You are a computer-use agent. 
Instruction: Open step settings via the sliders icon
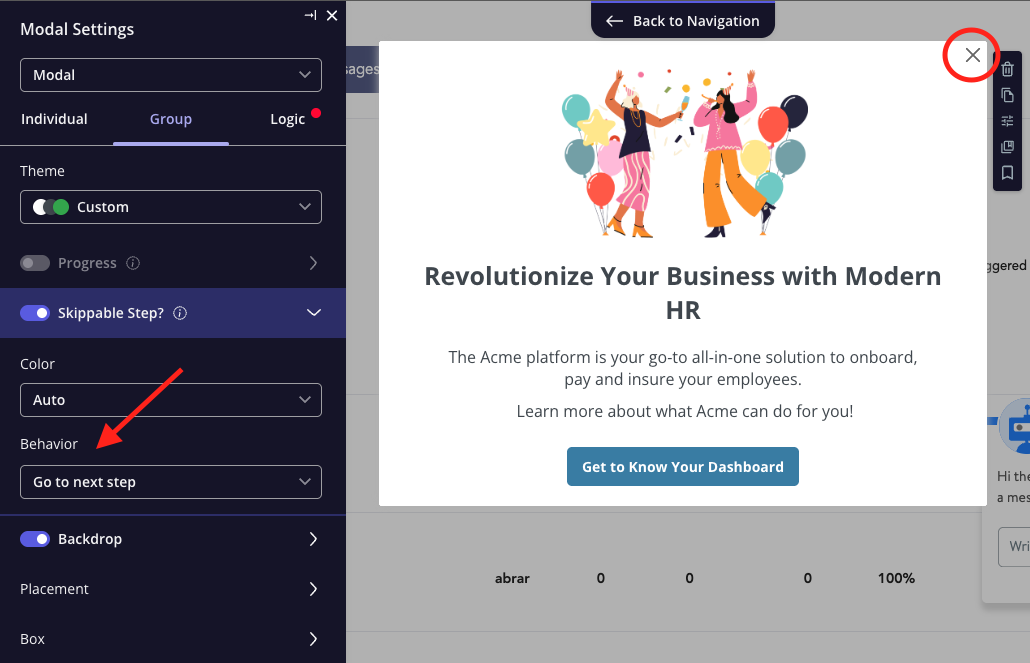pyautogui.click(x=1008, y=121)
